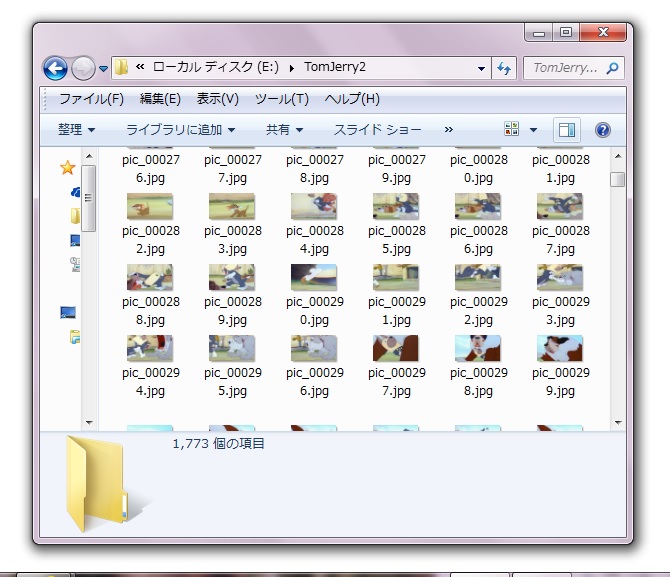Screen dimensions: 670x577
Task: Click file list scroll up arrow
Action: 618,156
